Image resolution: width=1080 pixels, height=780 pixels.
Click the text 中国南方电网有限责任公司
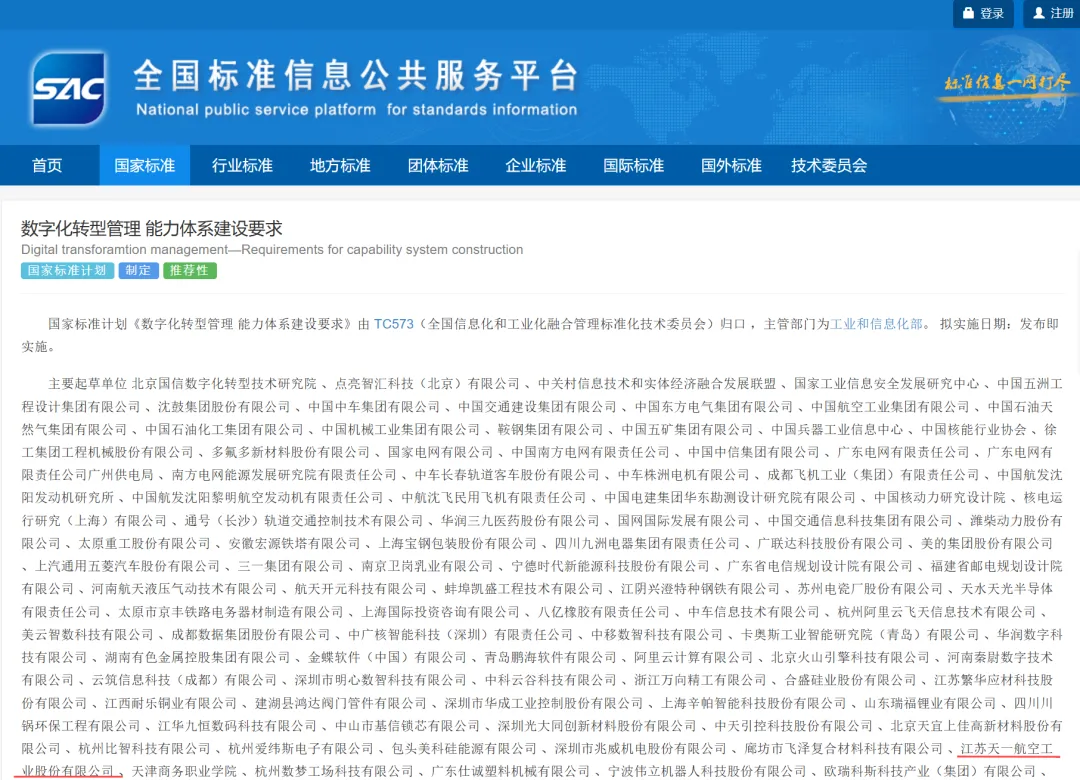point(590,452)
